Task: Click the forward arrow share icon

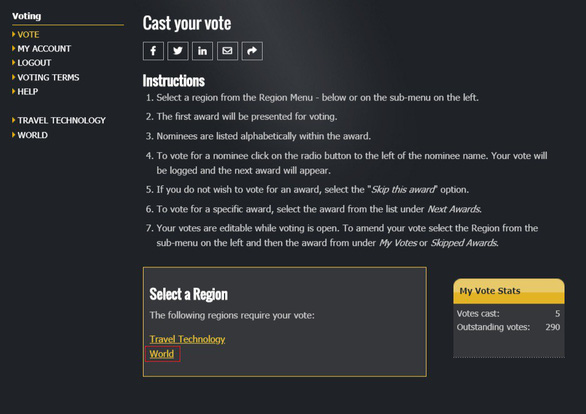Action: (x=252, y=51)
